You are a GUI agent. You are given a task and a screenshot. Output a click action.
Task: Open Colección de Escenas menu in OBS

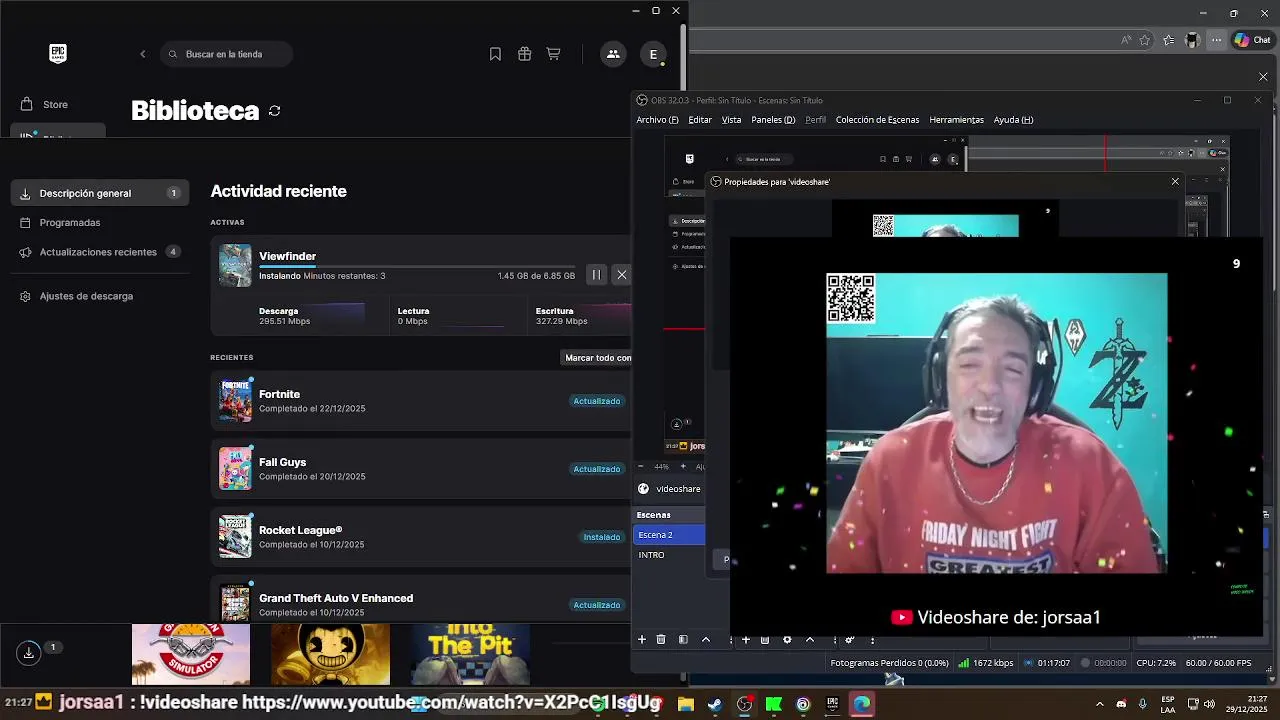(x=877, y=120)
